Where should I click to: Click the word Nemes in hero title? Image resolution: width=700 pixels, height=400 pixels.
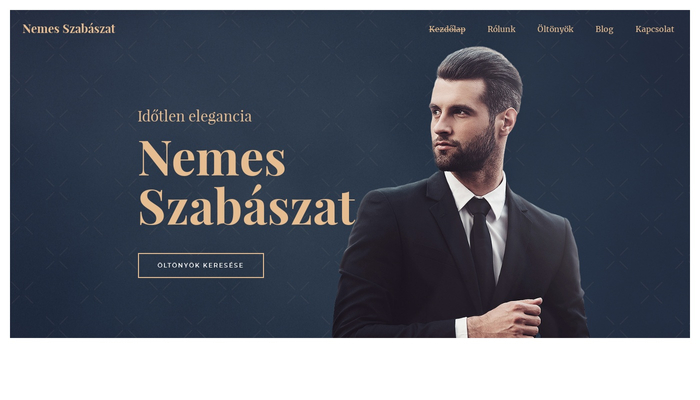point(212,158)
